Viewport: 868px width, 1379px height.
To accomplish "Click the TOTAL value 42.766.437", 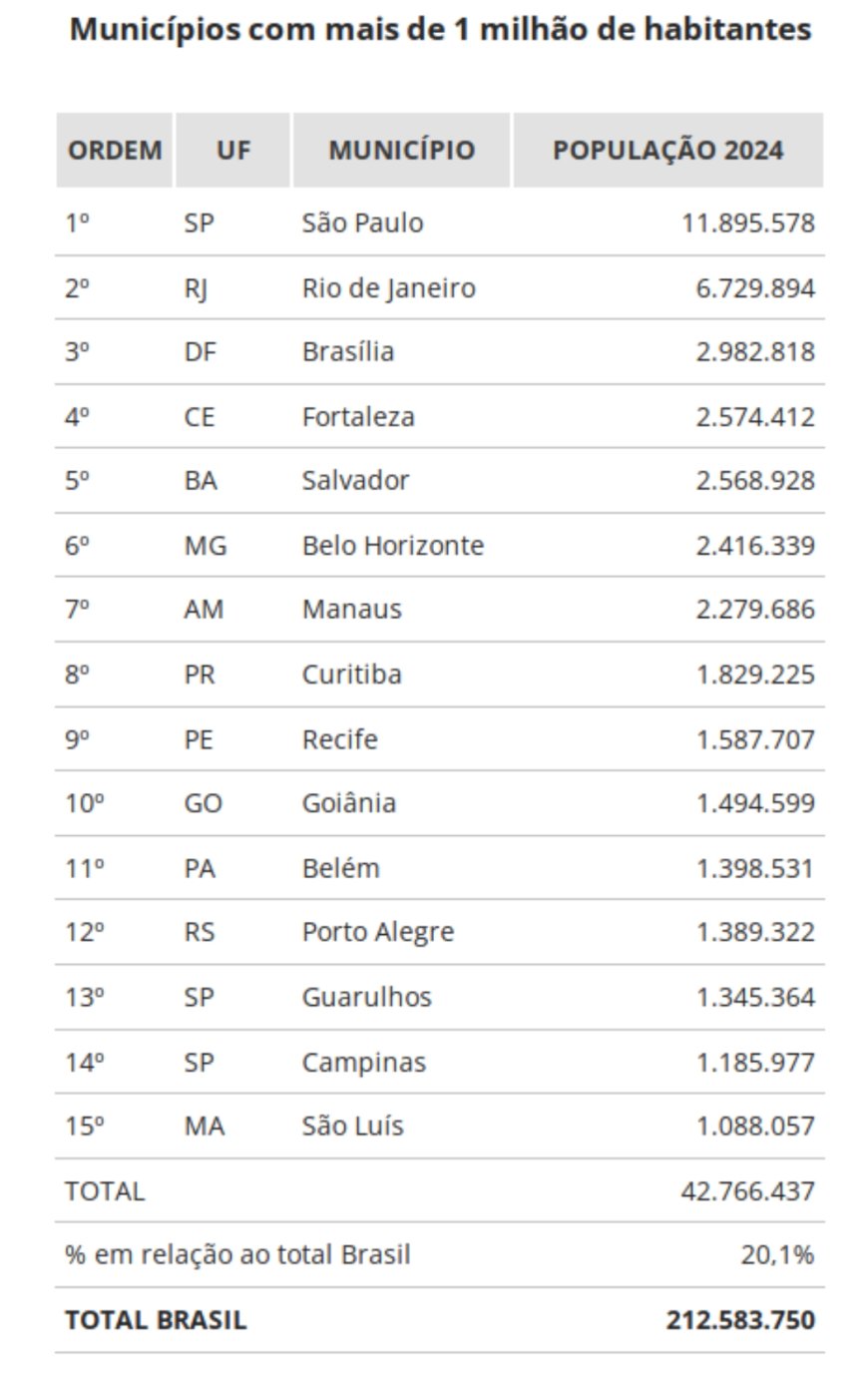I will [748, 1191].
